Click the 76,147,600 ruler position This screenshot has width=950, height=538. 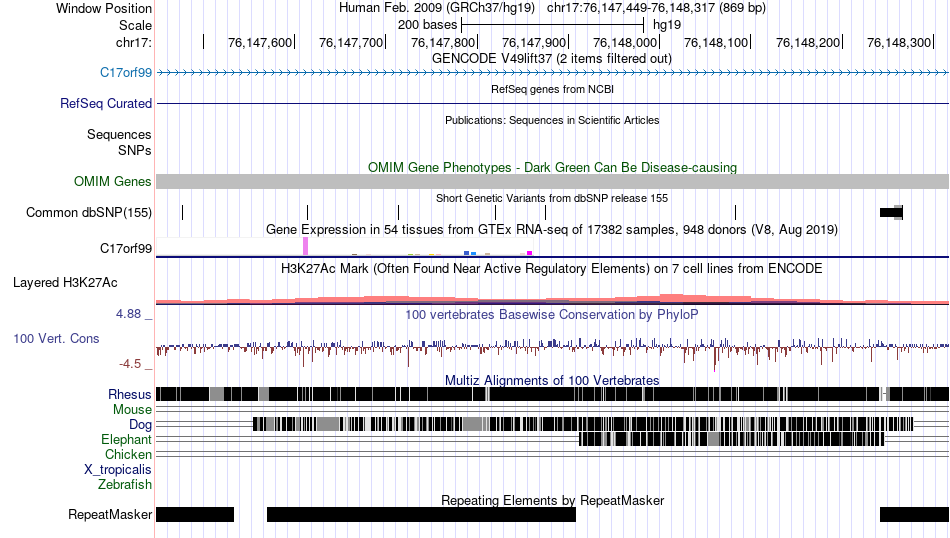260,42
